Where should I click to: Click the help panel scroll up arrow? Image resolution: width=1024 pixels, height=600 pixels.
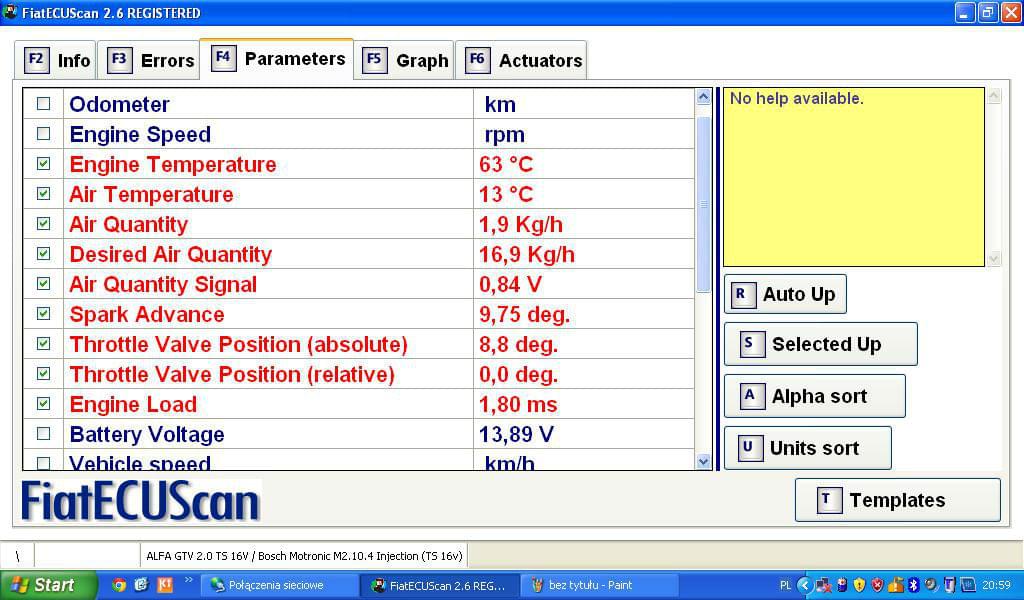point(994,97)
